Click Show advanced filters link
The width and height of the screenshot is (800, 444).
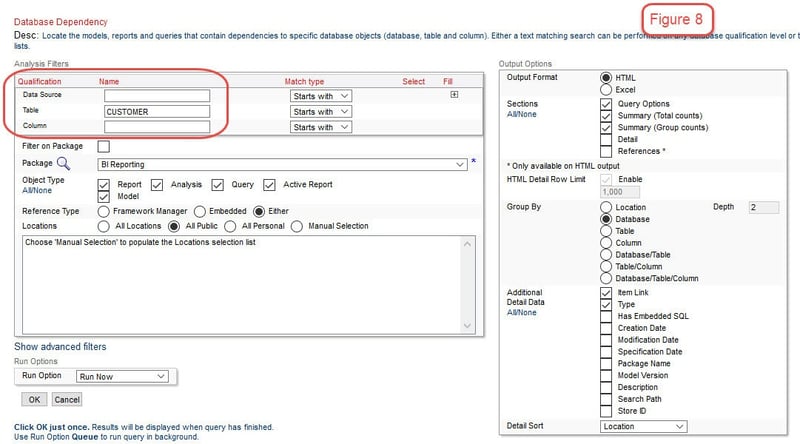coord(60,347)
